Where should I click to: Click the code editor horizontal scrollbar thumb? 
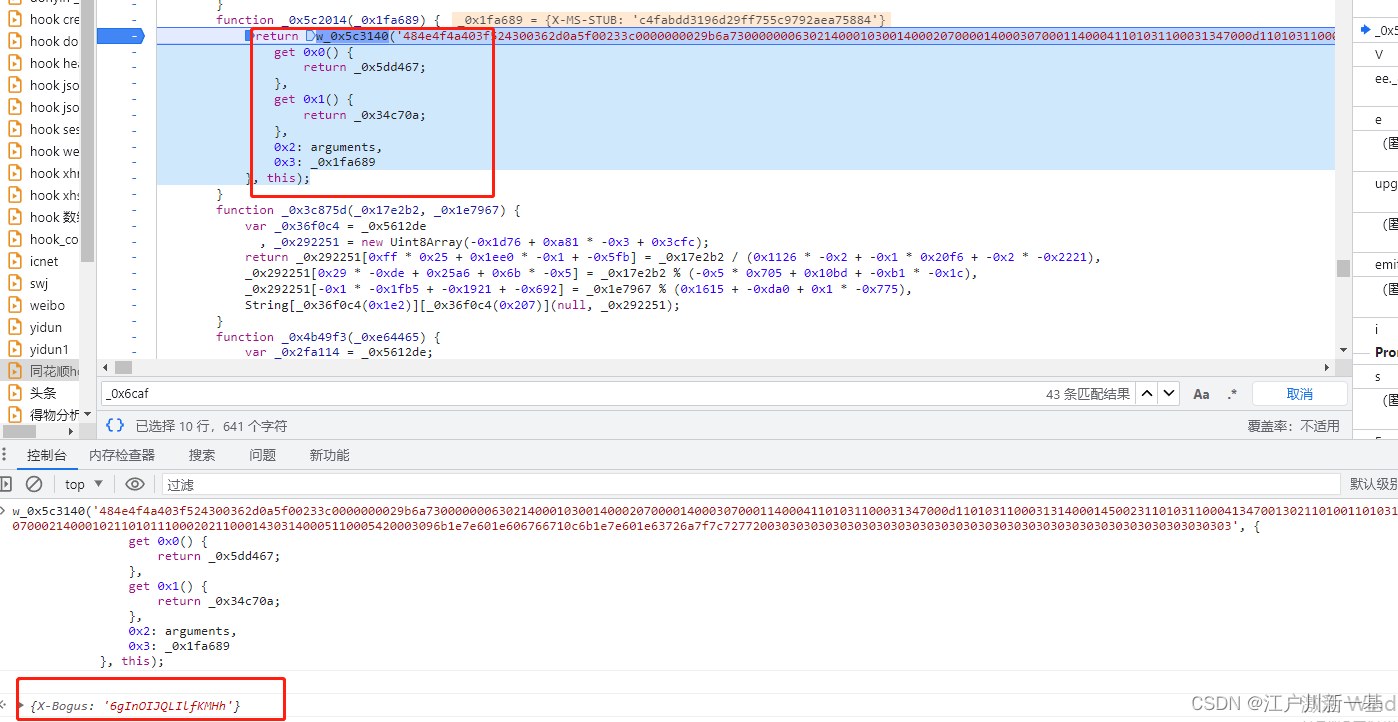(x=123, y=367)
